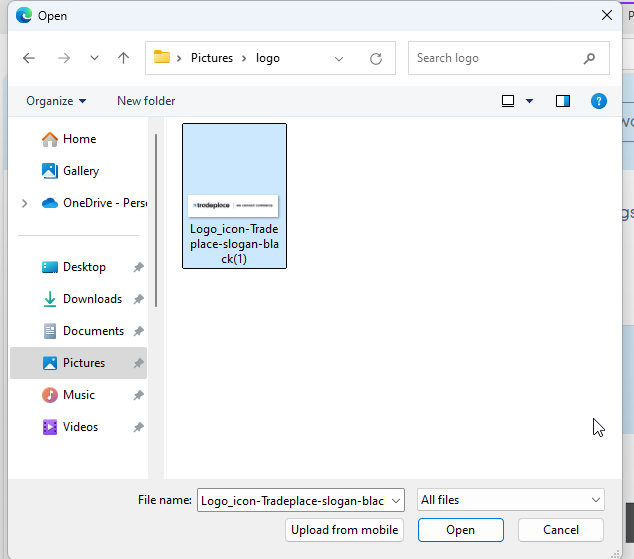The width and height of the screenshot is (634, 559).
Task: Click the pin icon beside Documents
Action: click(x=139, y=331)
